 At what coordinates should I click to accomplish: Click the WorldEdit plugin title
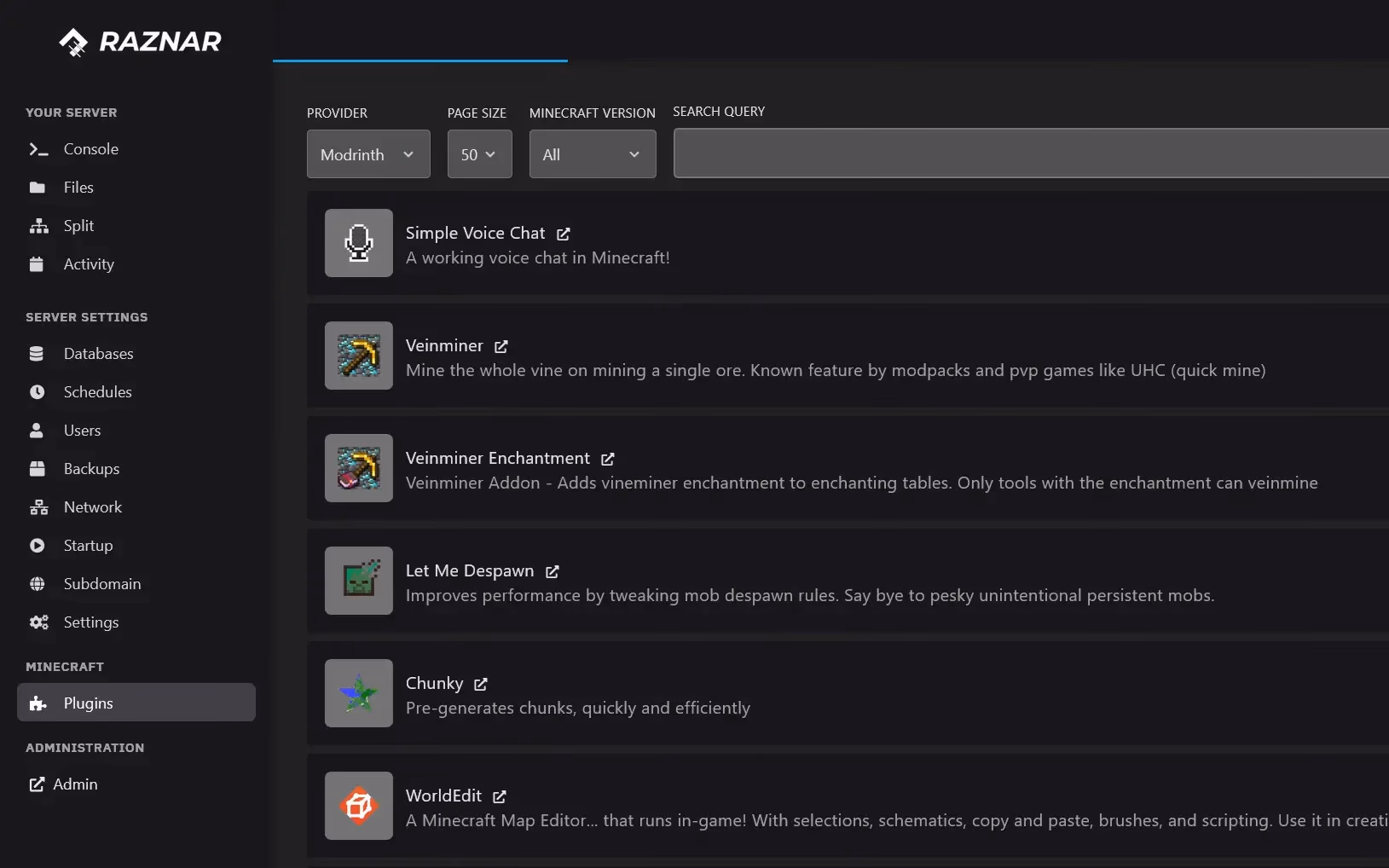(x=443, y=796)
